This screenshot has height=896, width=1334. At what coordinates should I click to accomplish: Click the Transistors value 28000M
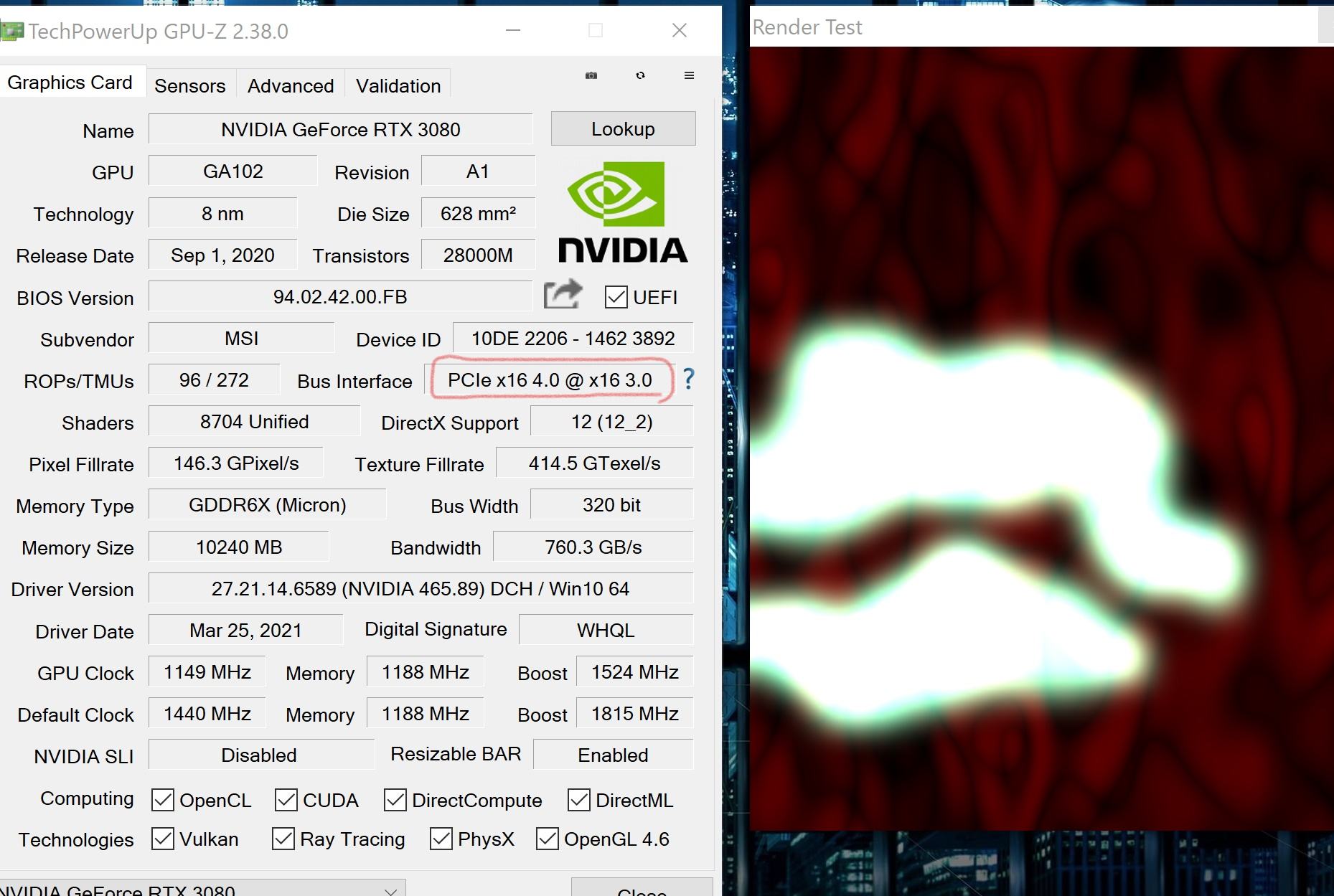pos(478,255)
